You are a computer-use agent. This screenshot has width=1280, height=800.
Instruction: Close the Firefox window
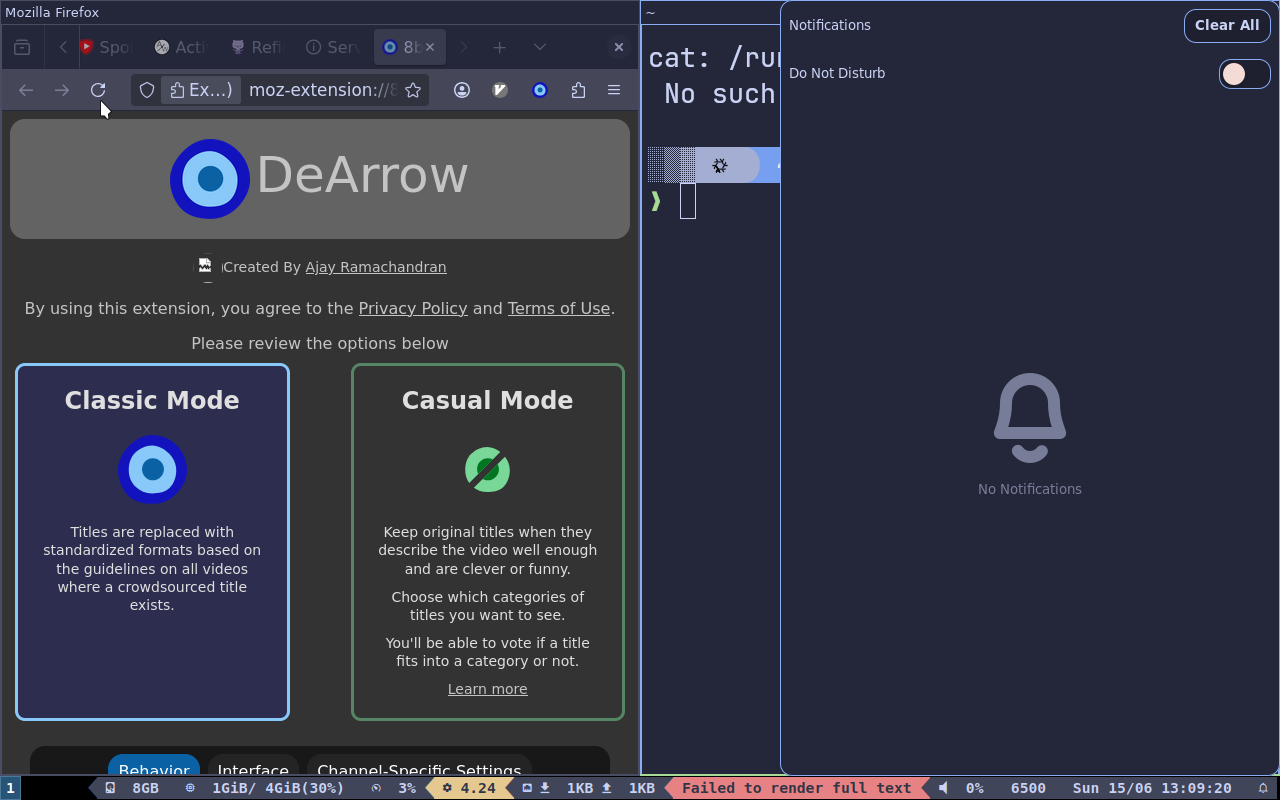pos(619,47)
